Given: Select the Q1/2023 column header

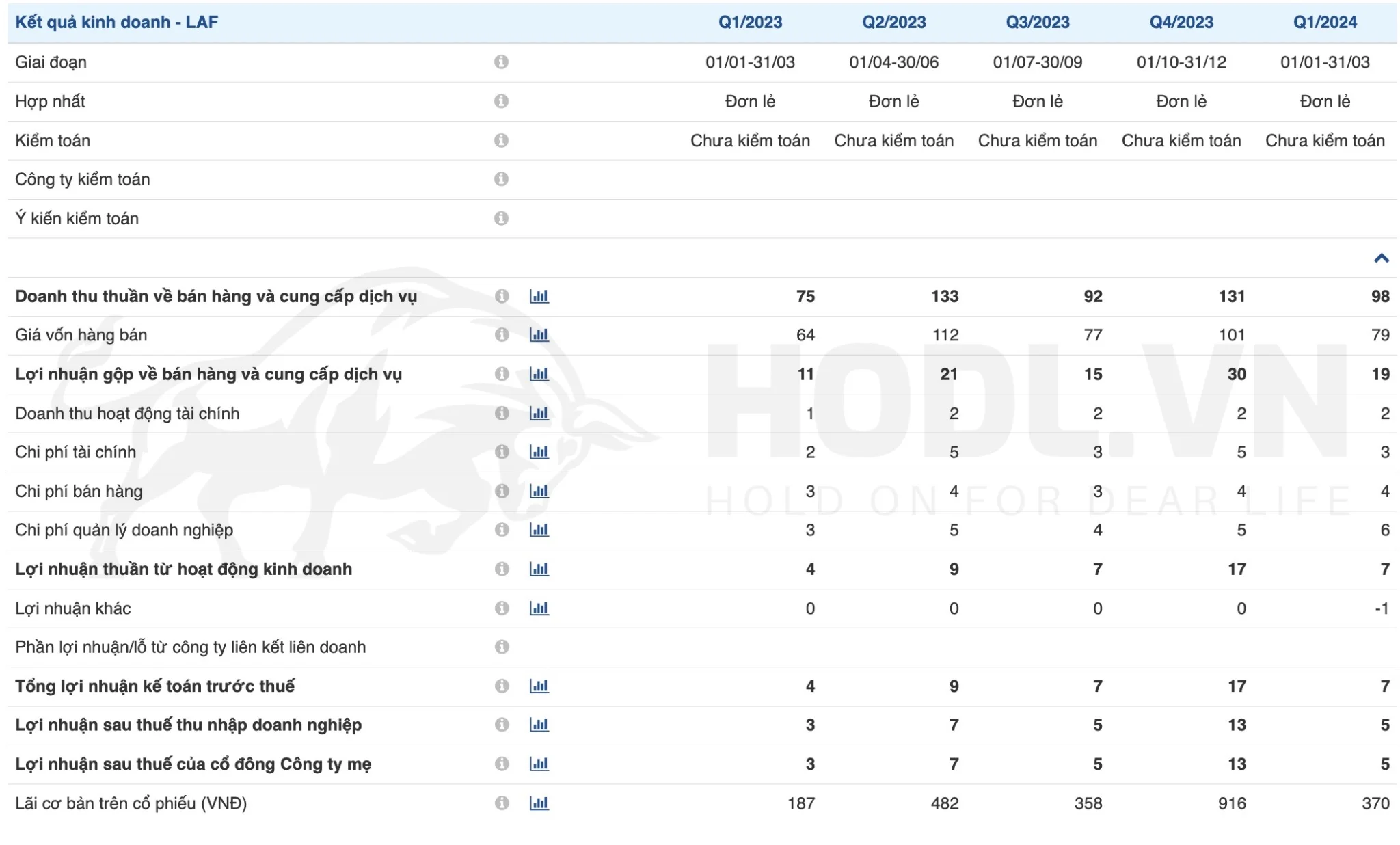Looking at the screenshot, I should coord(750,22).
